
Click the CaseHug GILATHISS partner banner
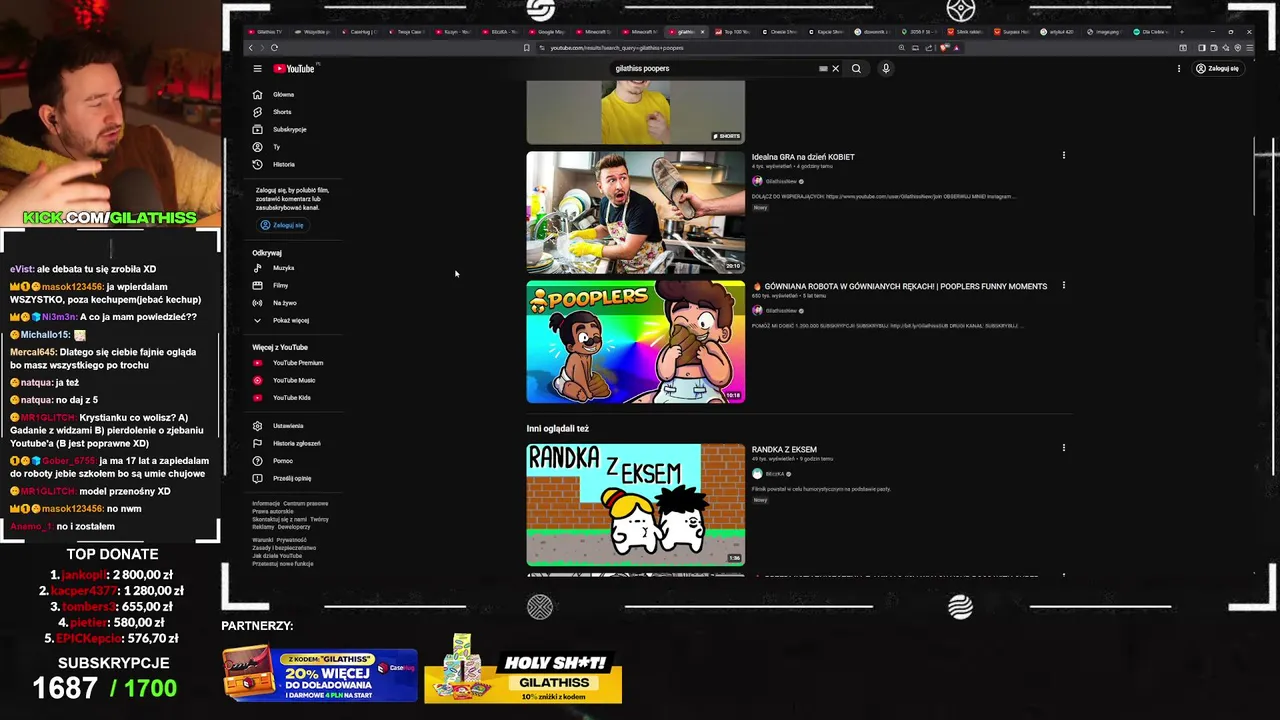click(x=320, y=675)
